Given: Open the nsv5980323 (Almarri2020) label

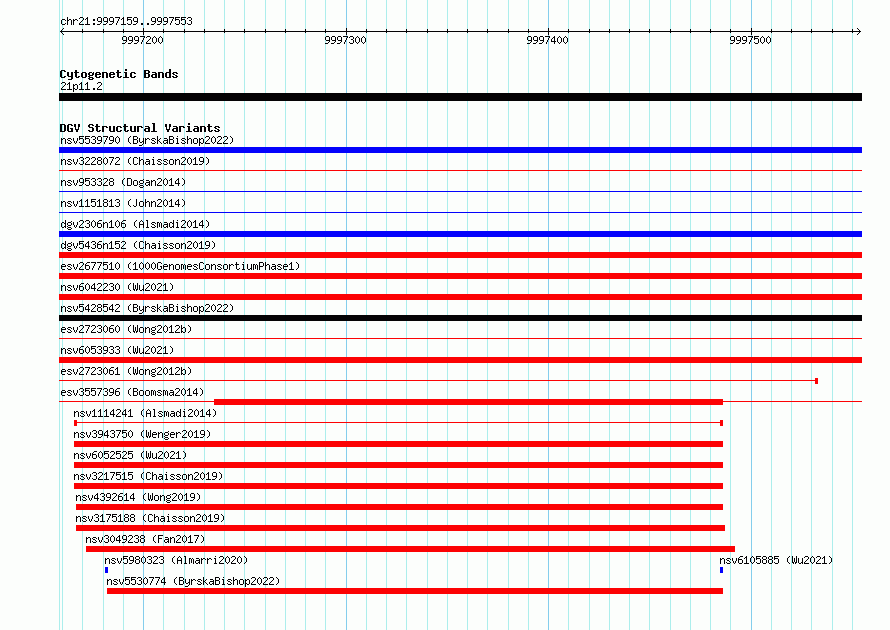Looking at the screenshot, I should tap(176, 560).
